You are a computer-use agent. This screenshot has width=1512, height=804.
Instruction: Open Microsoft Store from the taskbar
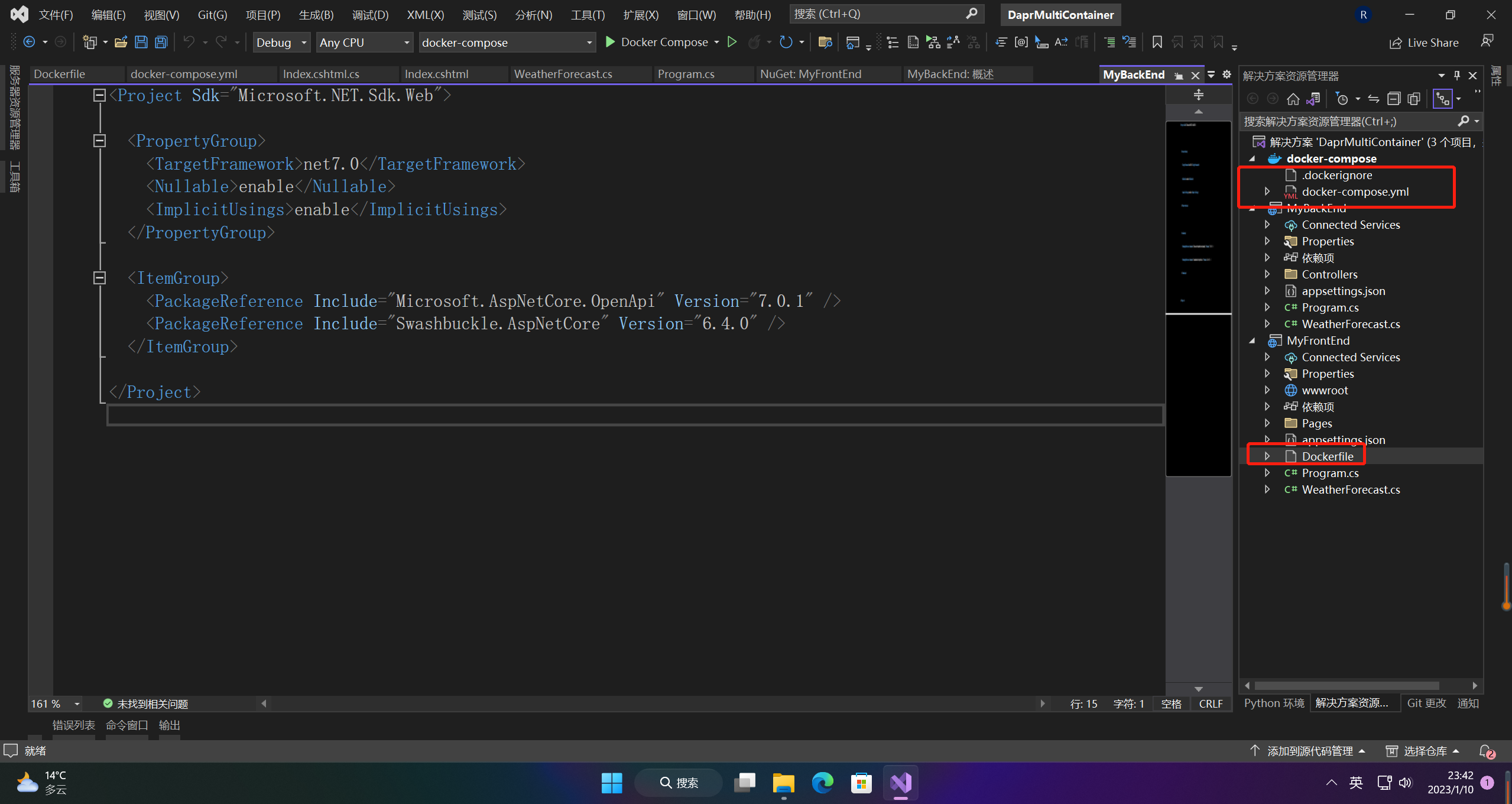pos(861,783)
